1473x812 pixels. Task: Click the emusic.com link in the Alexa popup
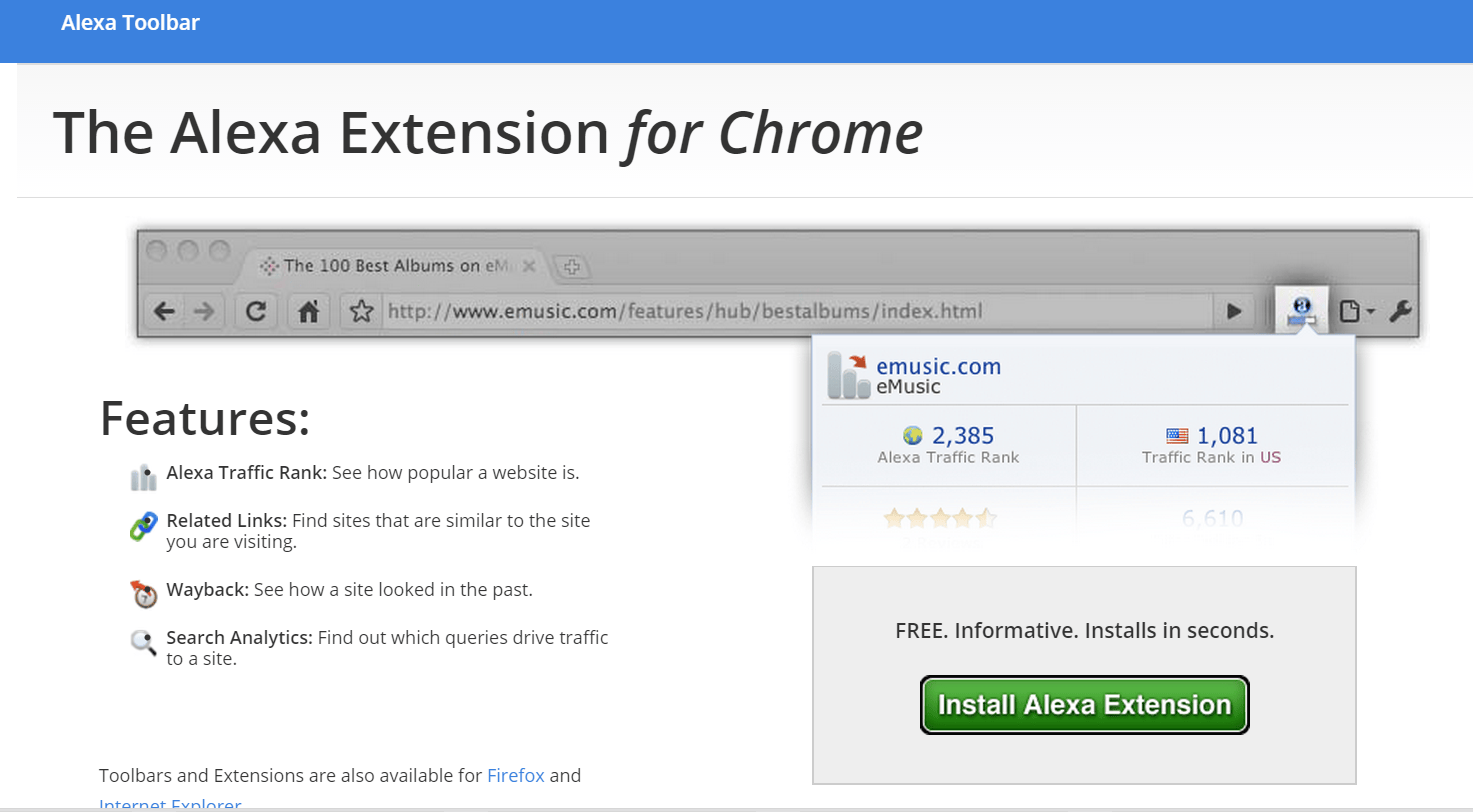[x=938, y=366]
